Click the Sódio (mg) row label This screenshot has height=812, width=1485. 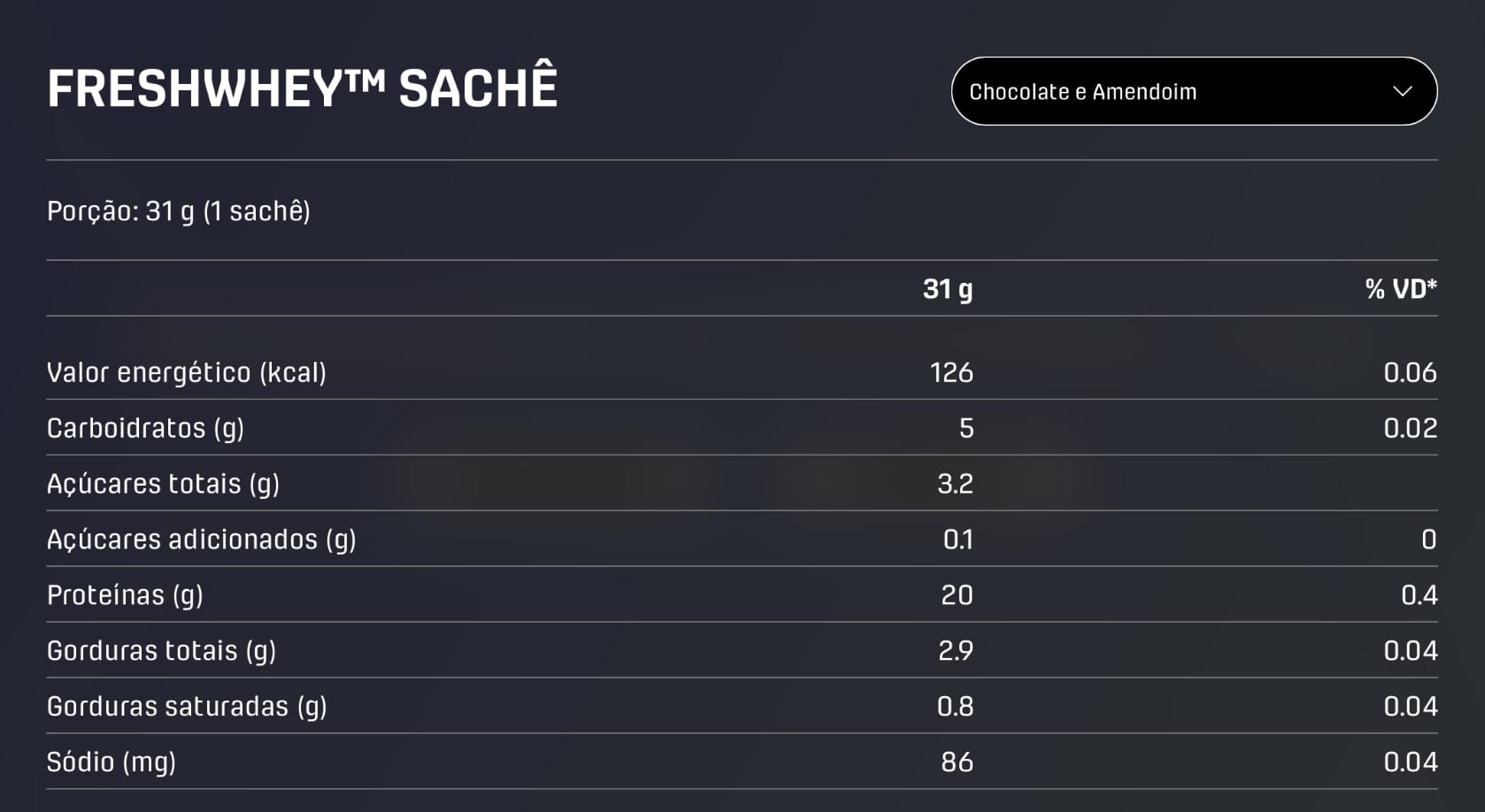click(x=112, y=763)
